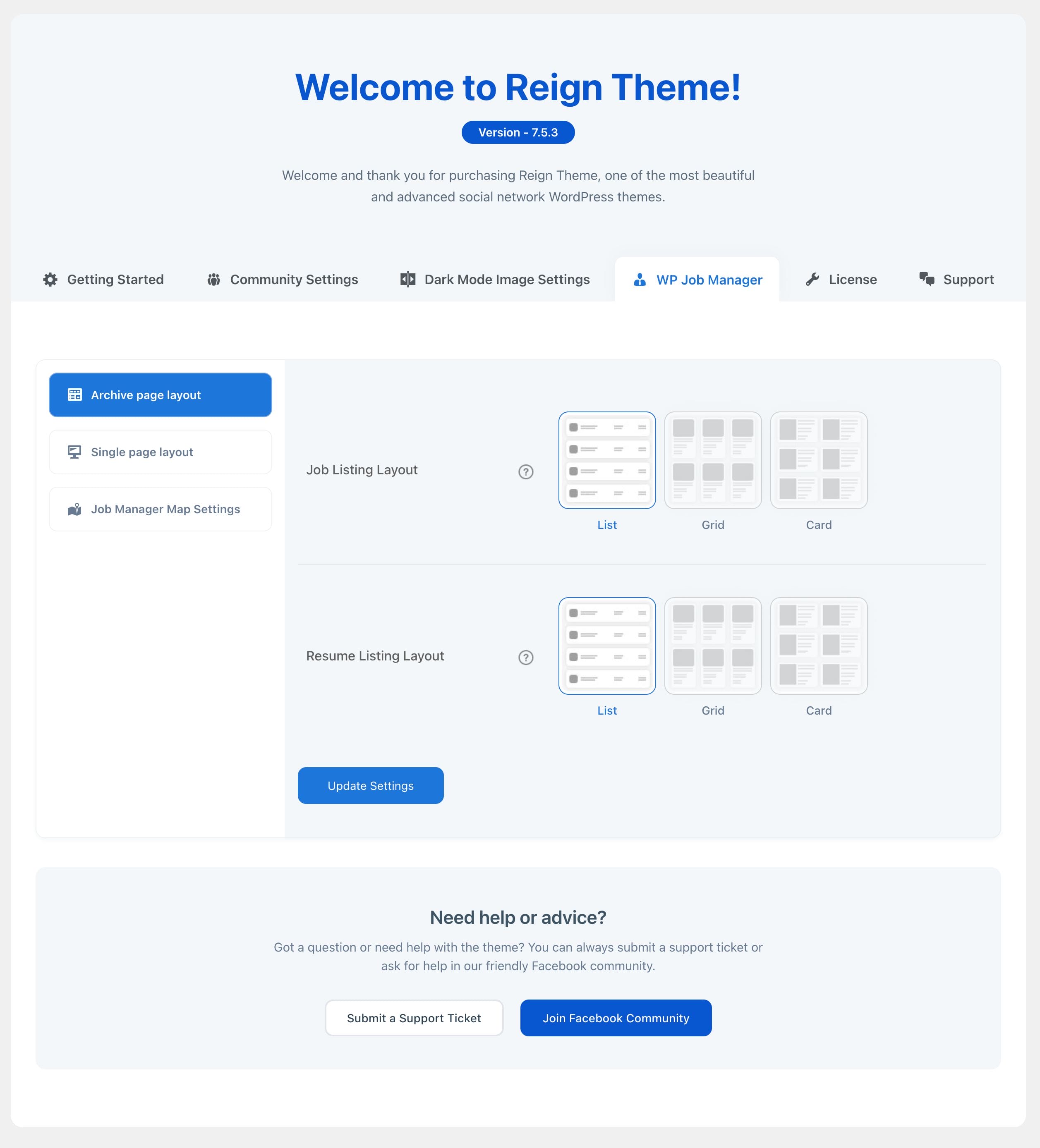This screenshot has width=1040, height=1148.
Task: Choose Card layout for Resume Listing
Action: click(818, 646)
